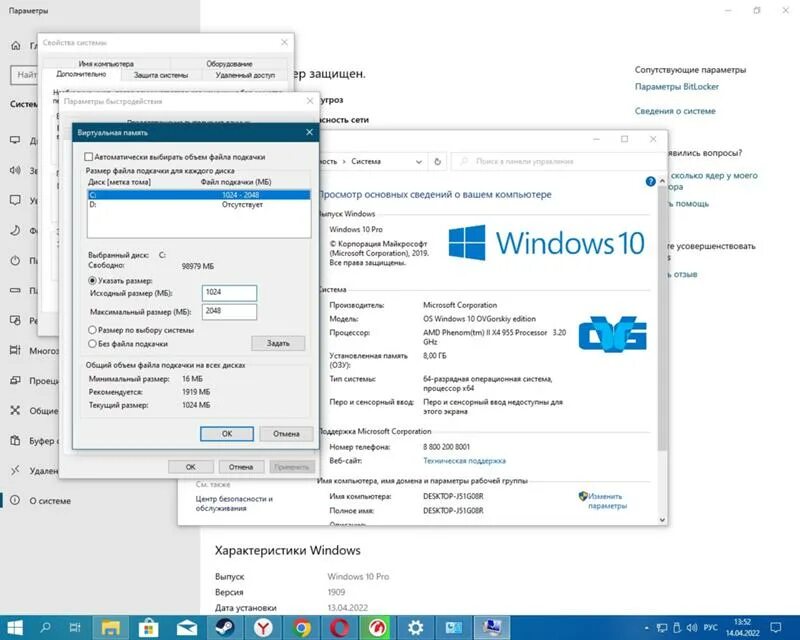Open the notification center icon in tray

point(776,627)
